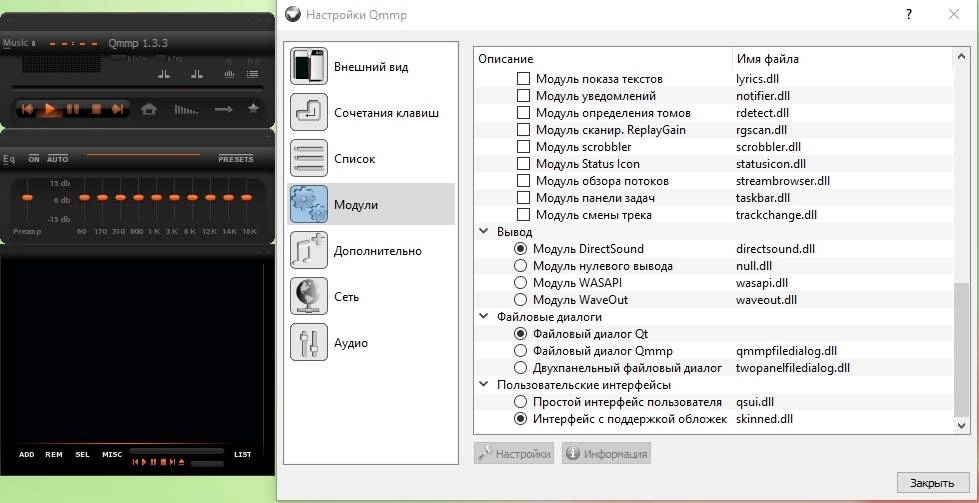Click the Настройки button with wrench
Image resolution: width=979 pixels, height=503 pixels.
514,454
